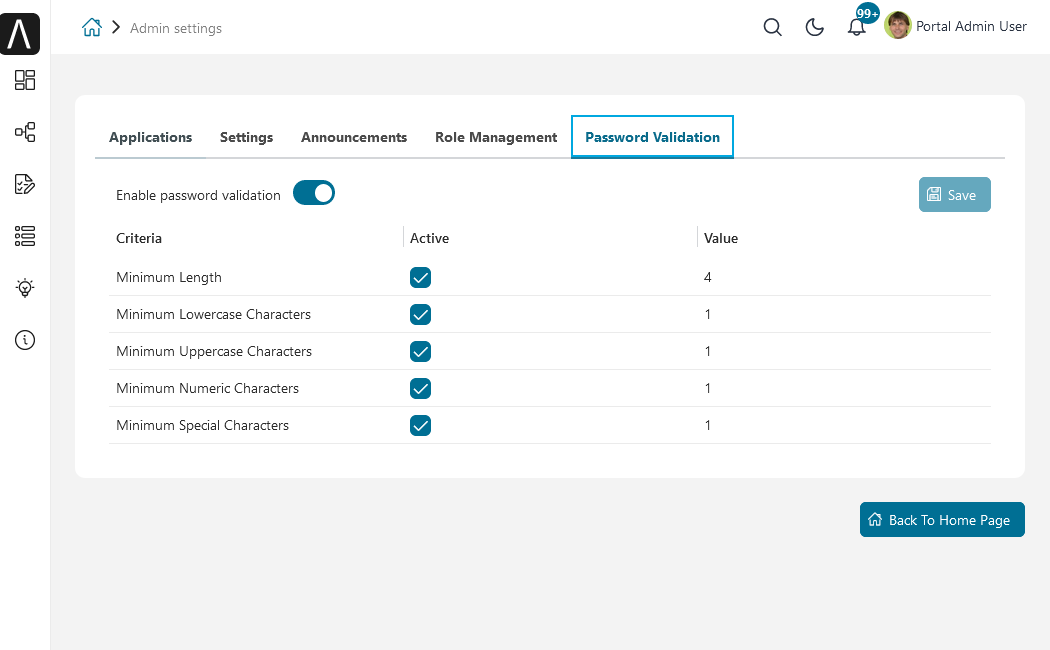Click the Minimum Lowercase Characters label
This screenshot has width=1050, height=650.
213,314
